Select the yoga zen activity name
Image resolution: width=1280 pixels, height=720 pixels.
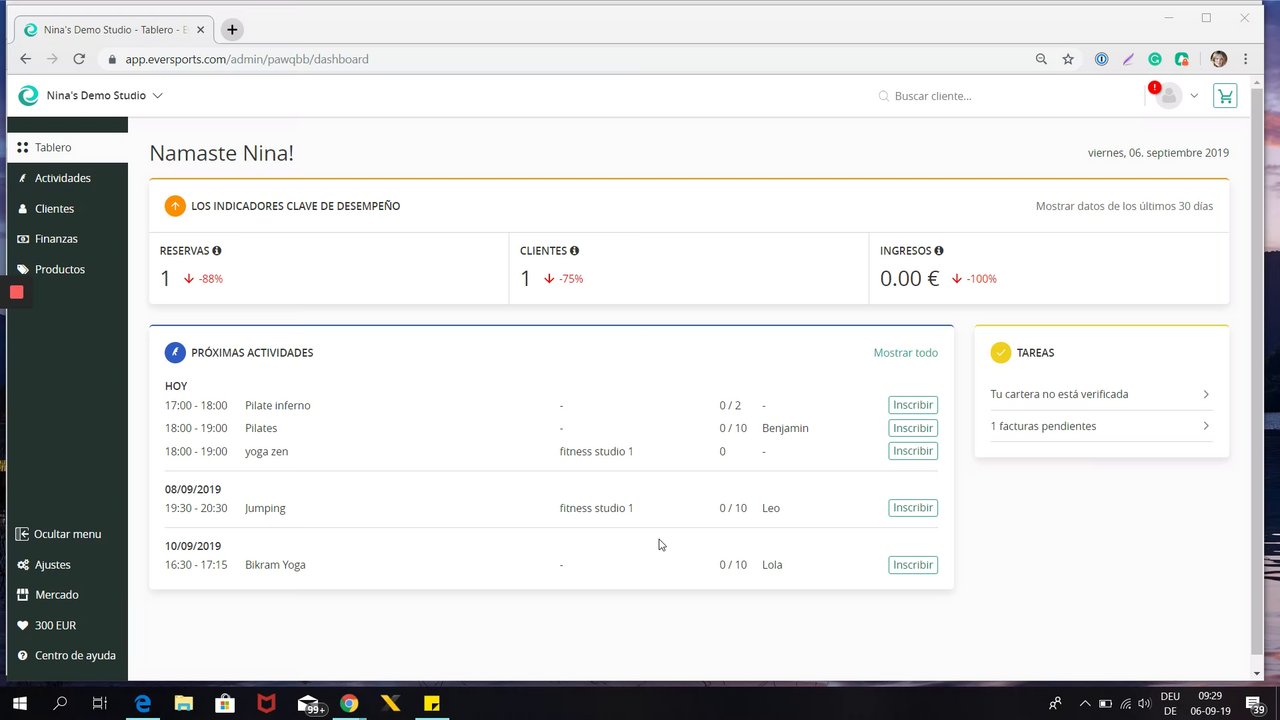266,451
